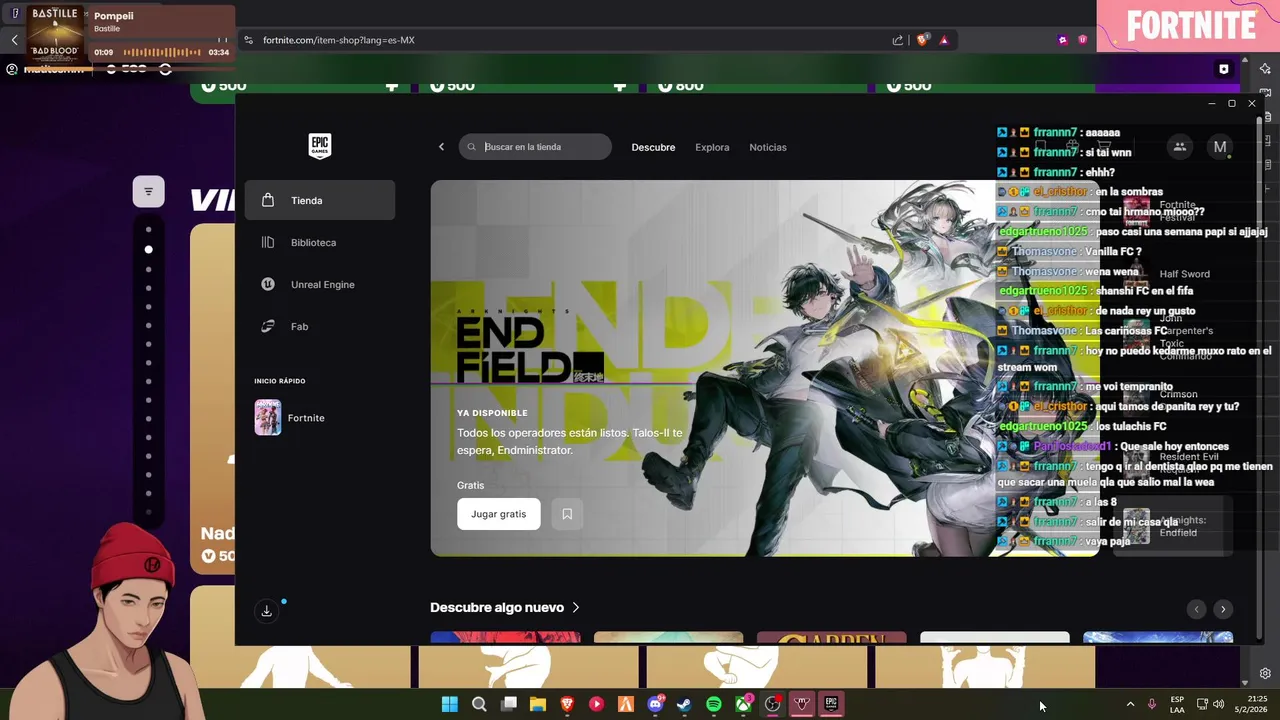Click the Endfield hero banner image

click(765, 368)
